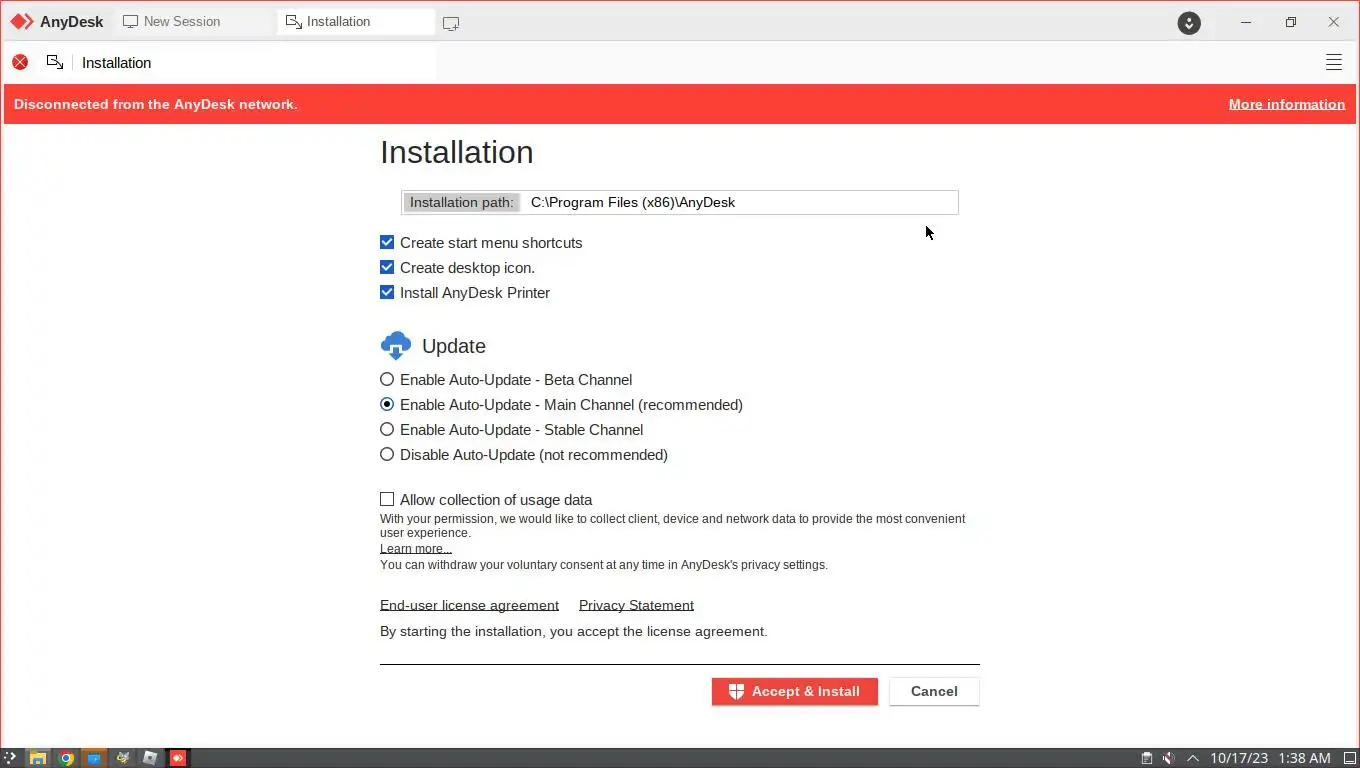Select Enable Auto-Update - Beta Channel

pyautogui.click(x=387, y=379)
